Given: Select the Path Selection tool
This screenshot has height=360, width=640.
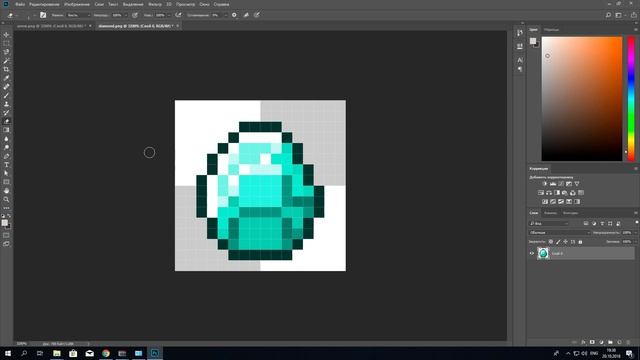Looking at the screenshot, I should click(6, 173).
